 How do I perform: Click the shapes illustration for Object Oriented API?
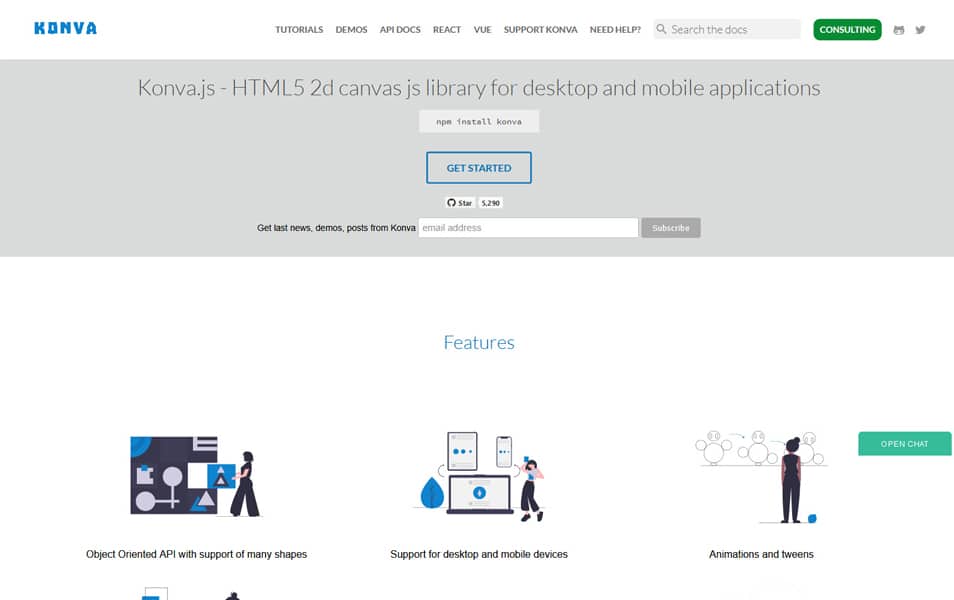[196, 476]
